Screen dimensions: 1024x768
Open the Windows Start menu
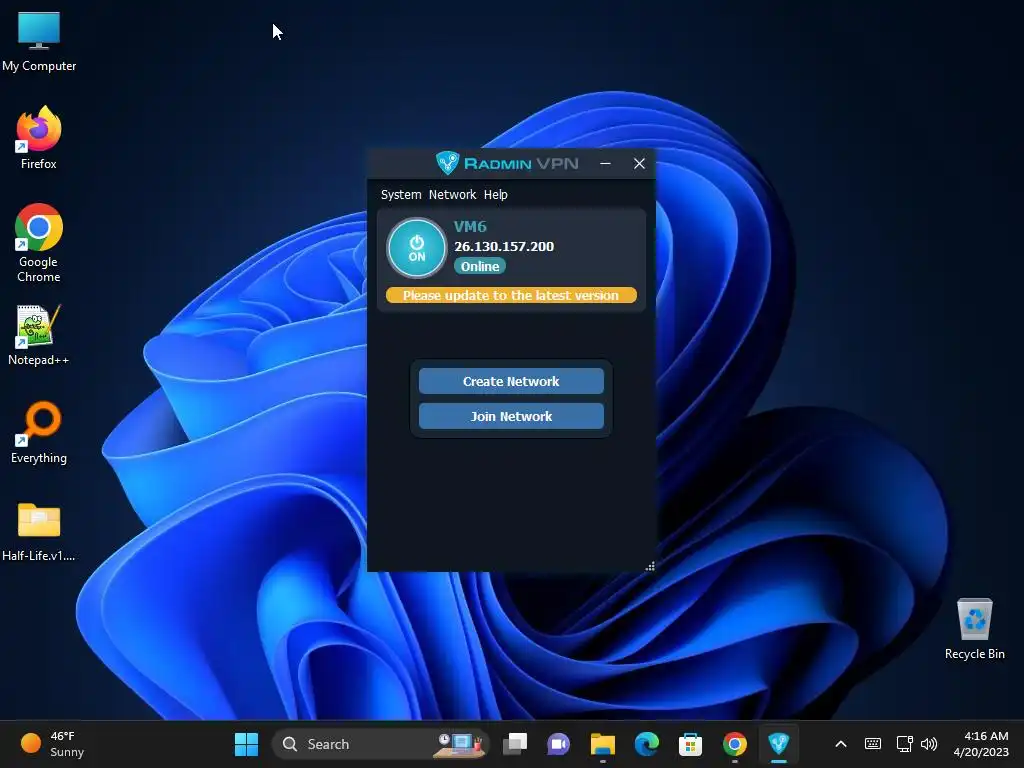click(246, 744)
